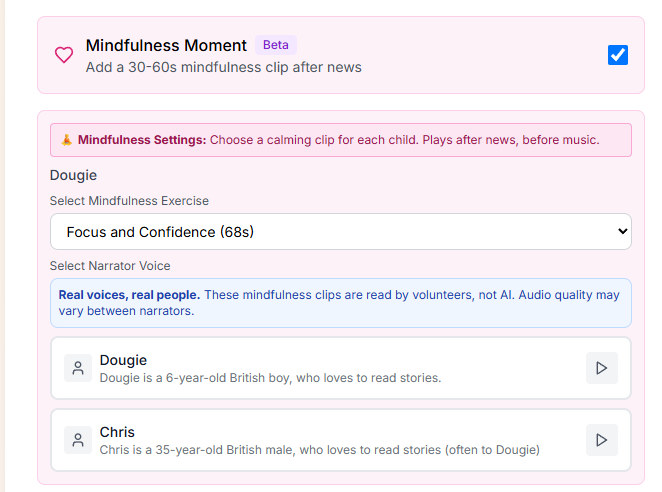The image size is (662, 492).
Task: Open the Focus and Confidence exercise dropdown
Action: pos(340,232)
